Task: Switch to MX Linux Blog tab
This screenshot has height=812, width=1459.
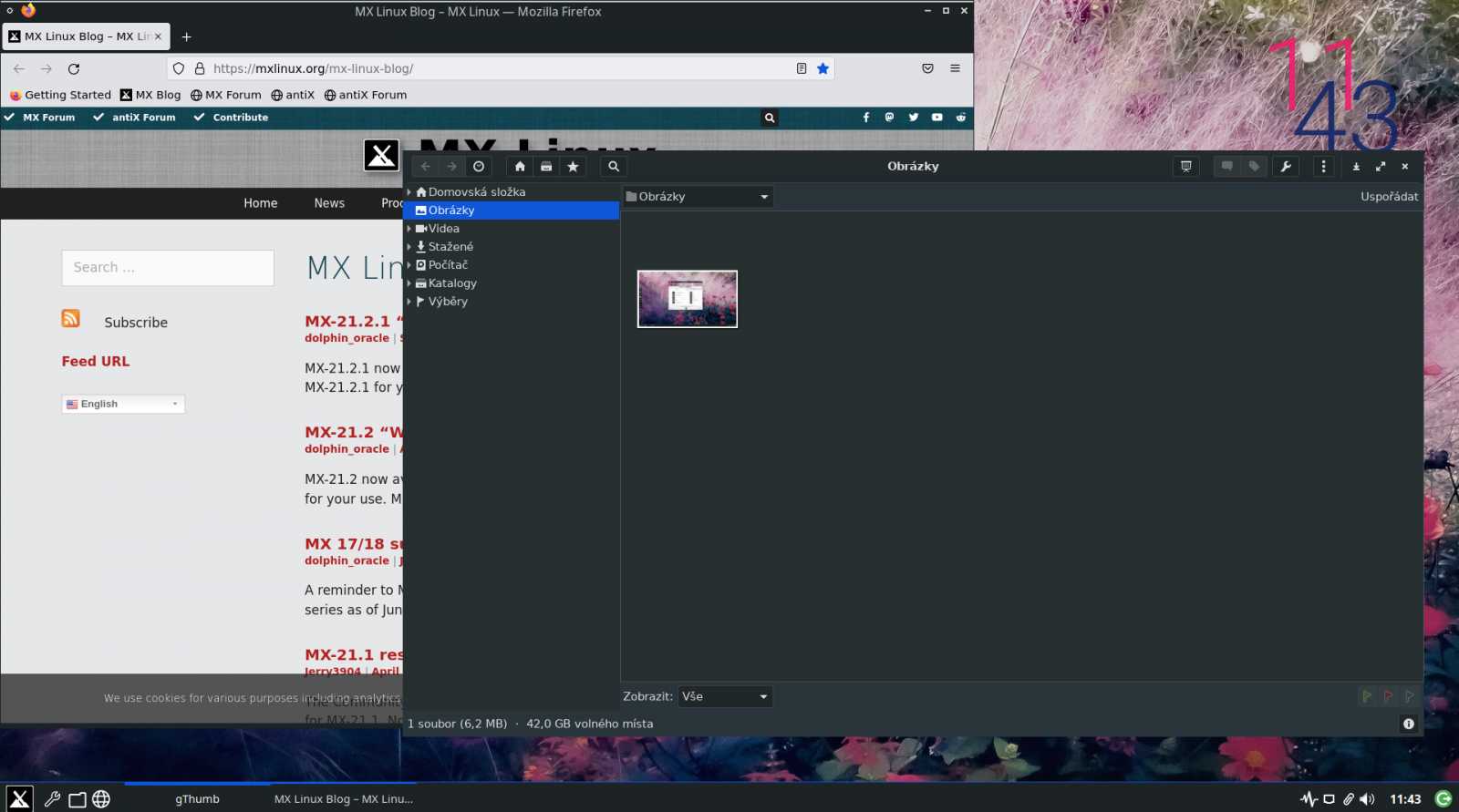Action: pos(87,36)
